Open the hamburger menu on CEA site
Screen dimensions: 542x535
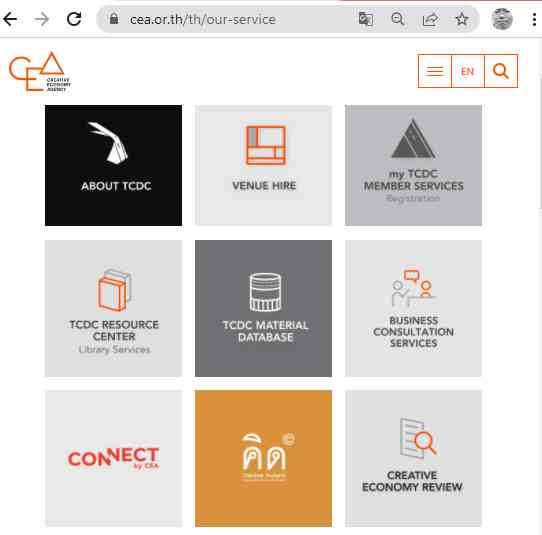click(x=434, y=71)
